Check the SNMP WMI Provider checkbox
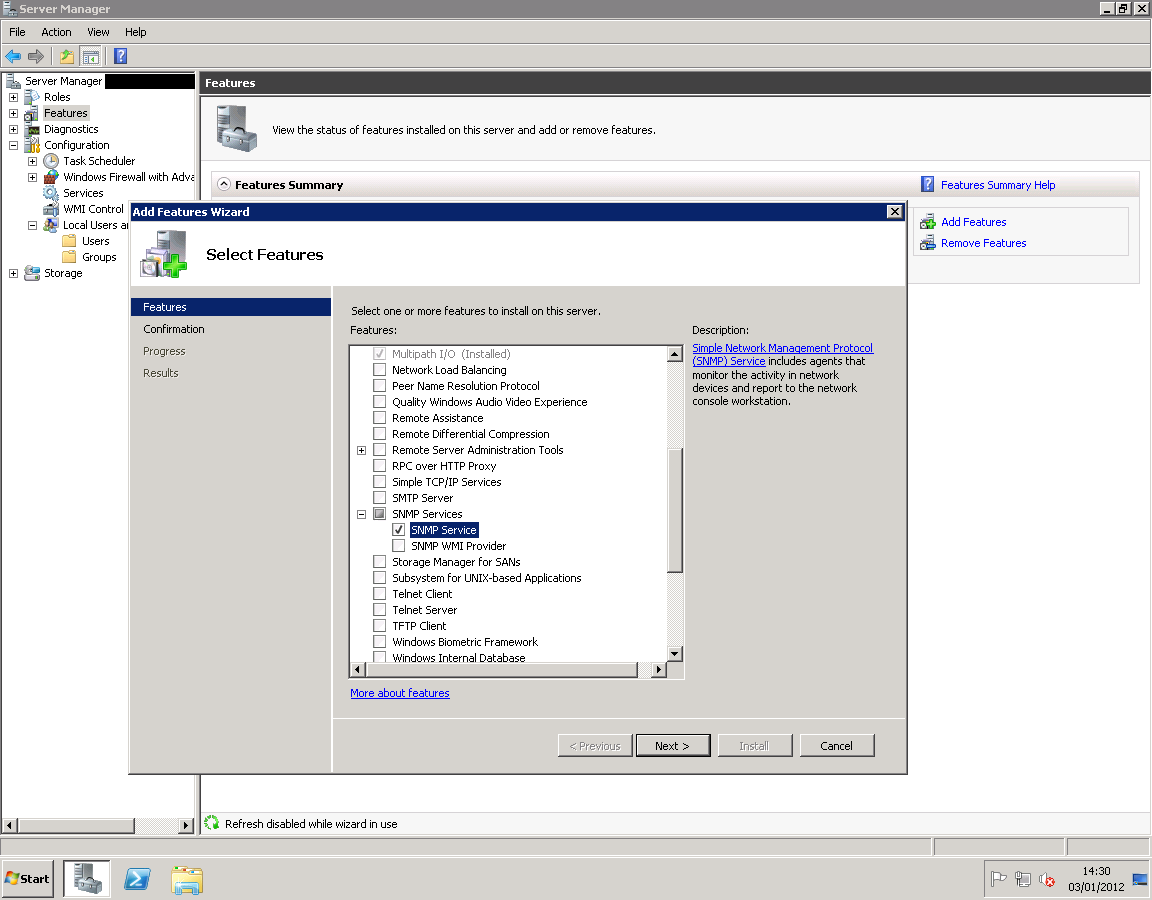The width and height of the screenshot is (1152, 900). click(x=399, y=546)
